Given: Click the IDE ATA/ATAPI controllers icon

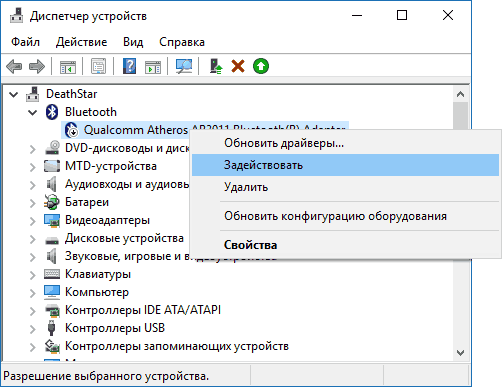Looking at the screenshot, I should point(52,310).
